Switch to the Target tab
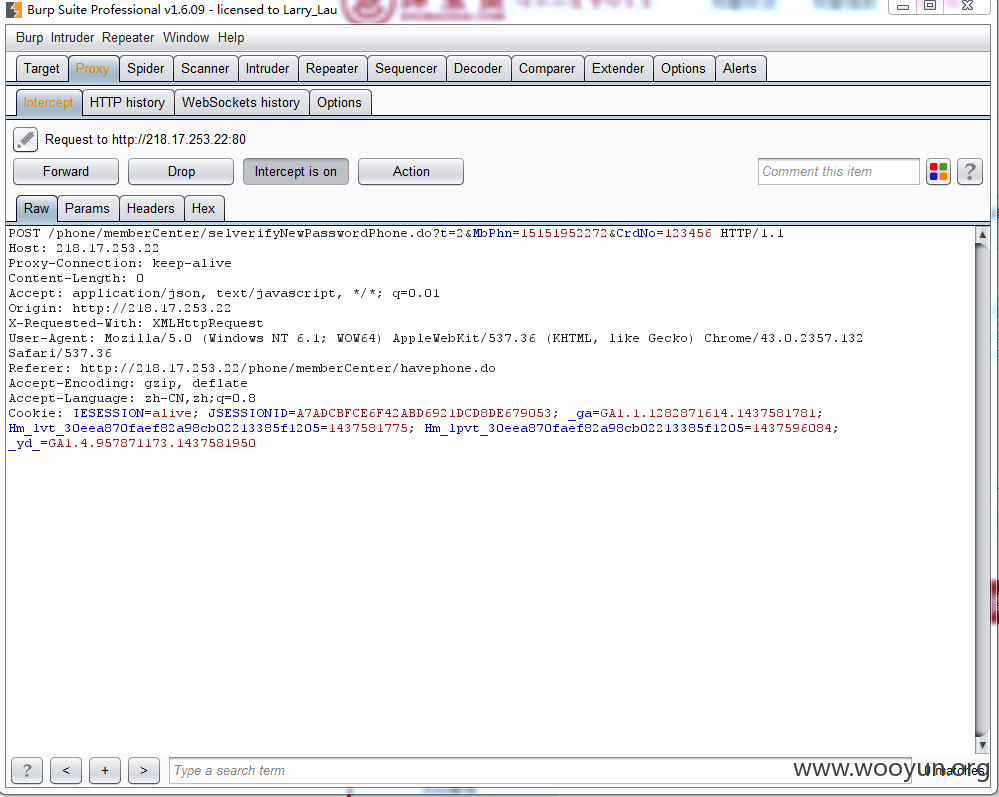This screenshot has height=797, width=999. (41, 69)
